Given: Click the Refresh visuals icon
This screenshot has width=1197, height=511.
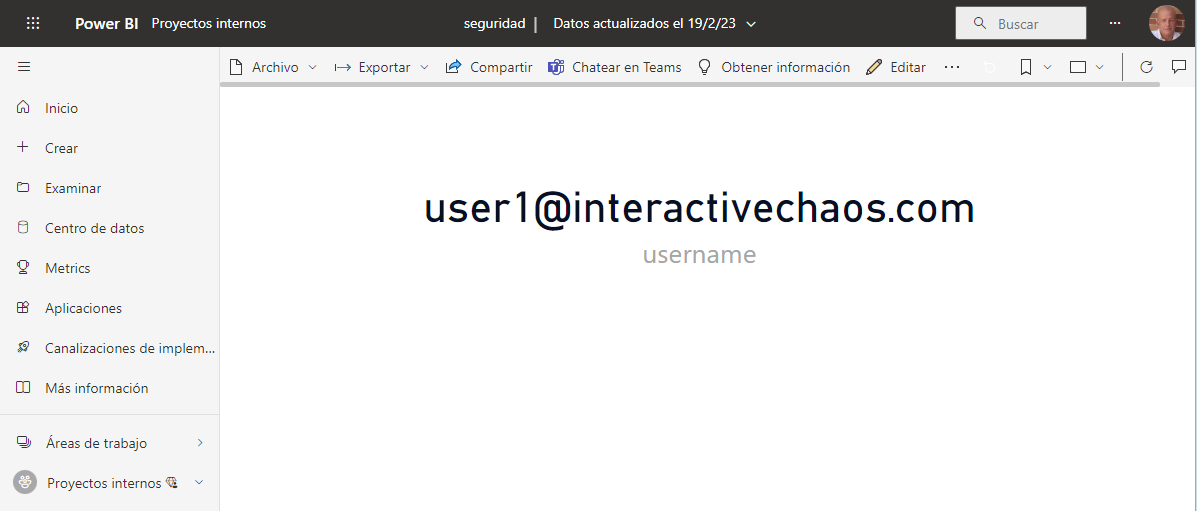Looking at the screenshot, I should [x=1147, y=67].
